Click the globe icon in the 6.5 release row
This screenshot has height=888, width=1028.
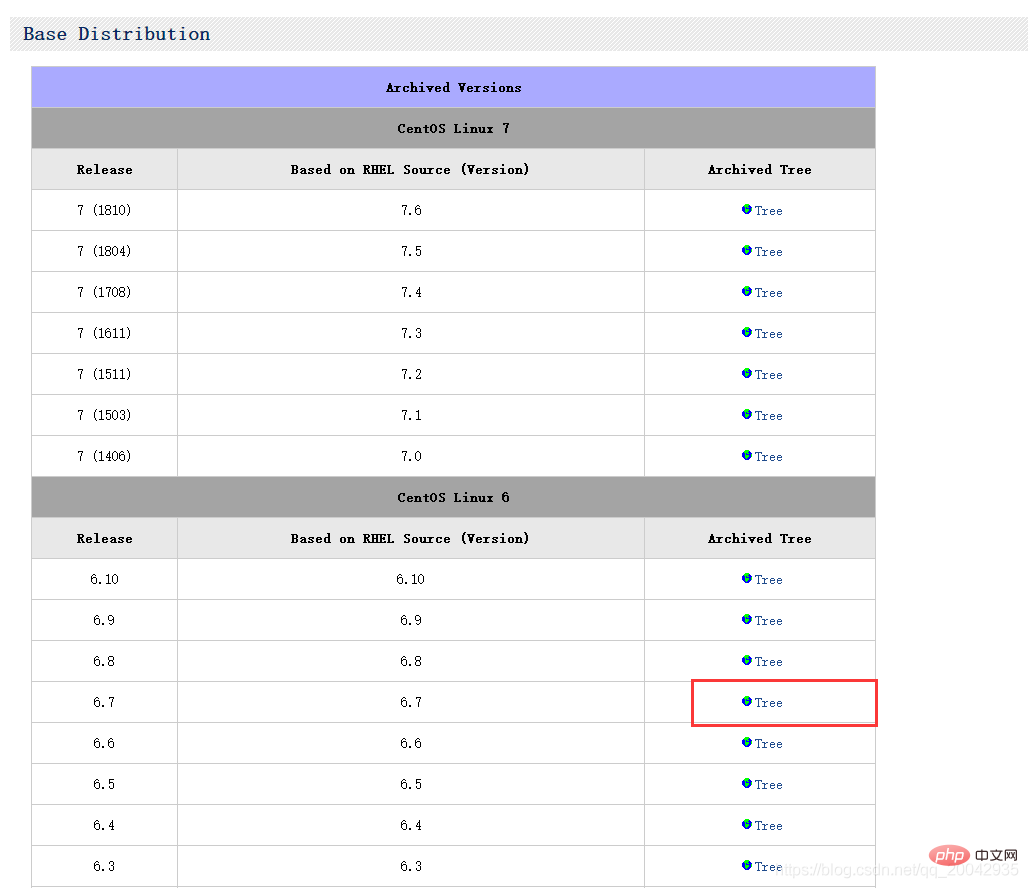pyautogui.click(x=747, y=783)
